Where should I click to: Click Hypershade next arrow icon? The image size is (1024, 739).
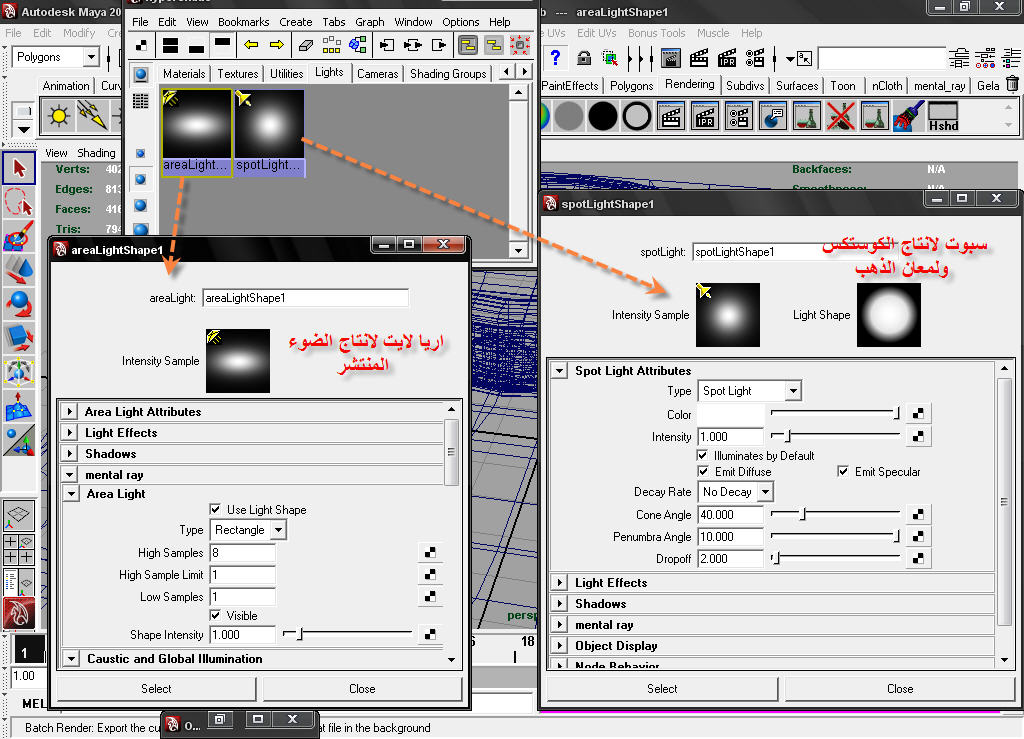pyautogui.click(x=277, y=45)
